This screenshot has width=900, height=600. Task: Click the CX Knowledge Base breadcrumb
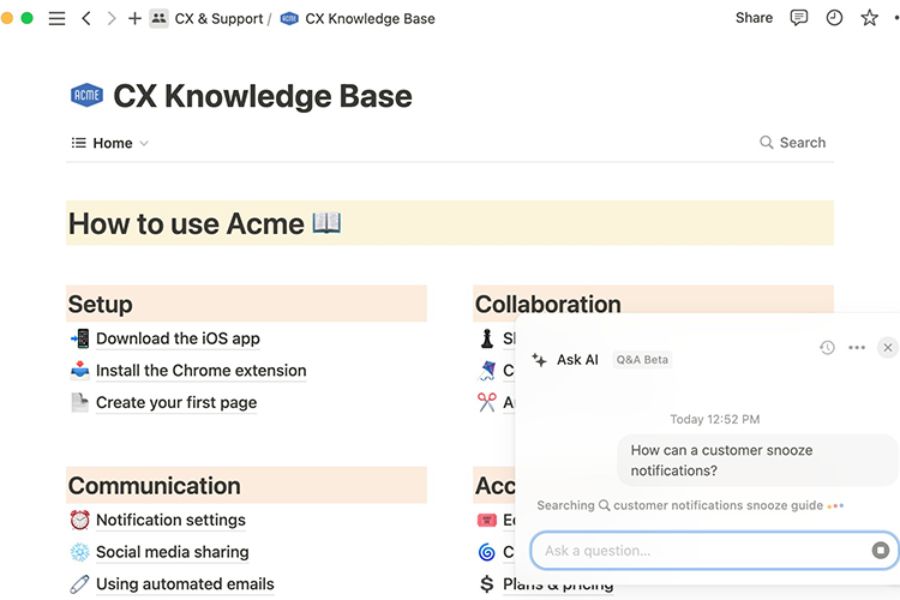click(x=369, y=18)
